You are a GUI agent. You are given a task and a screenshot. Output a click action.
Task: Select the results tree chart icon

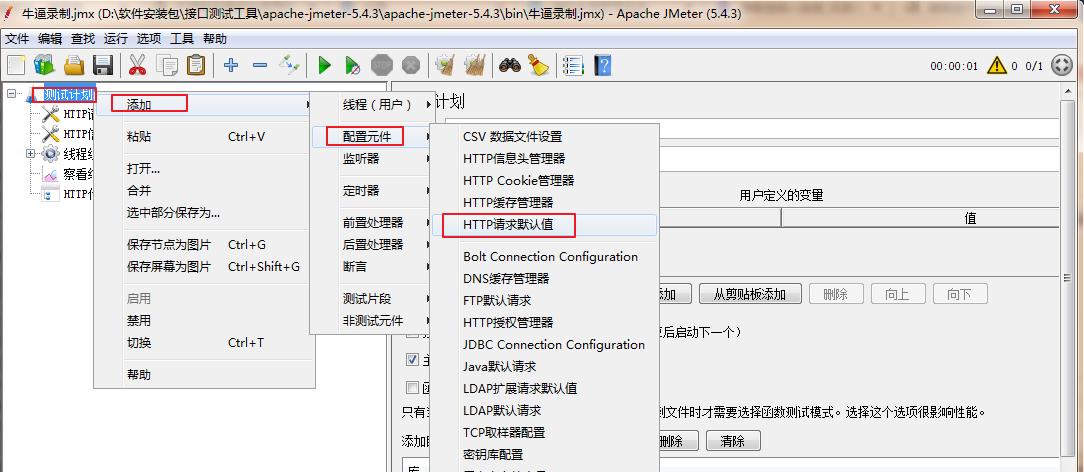pos(51,175)
